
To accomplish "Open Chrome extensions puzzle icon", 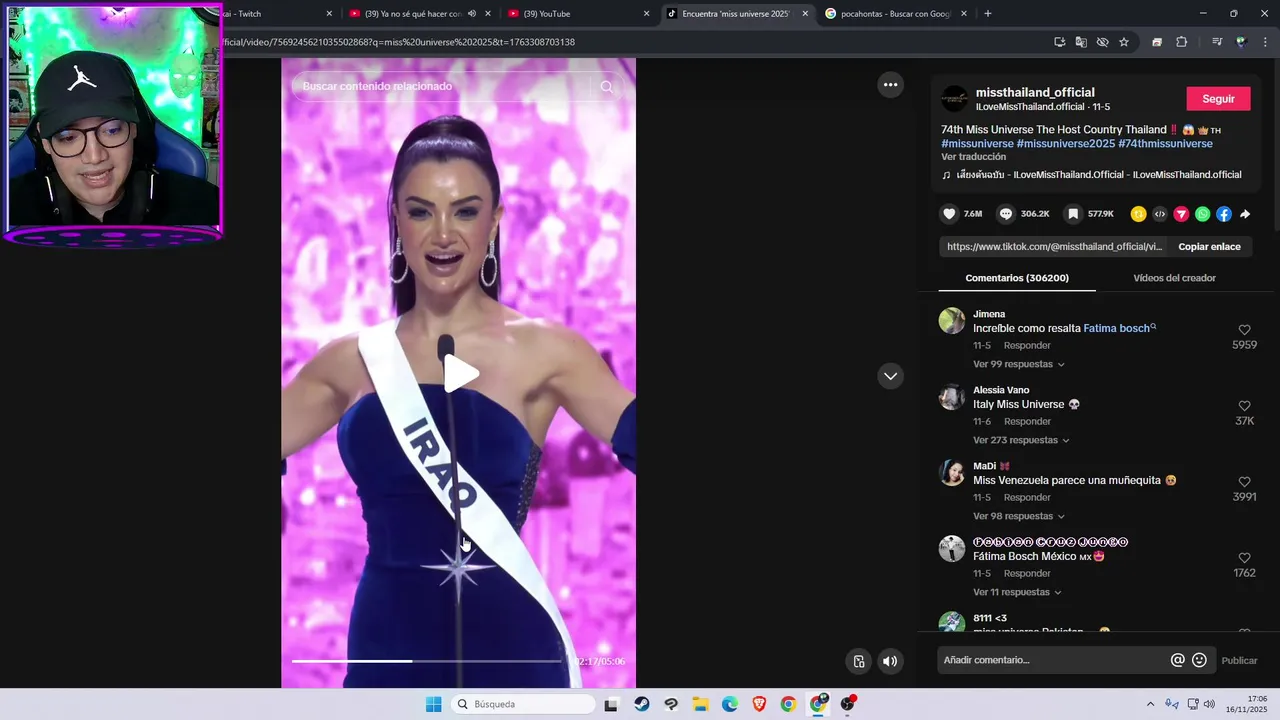I will coord(1182,42).
